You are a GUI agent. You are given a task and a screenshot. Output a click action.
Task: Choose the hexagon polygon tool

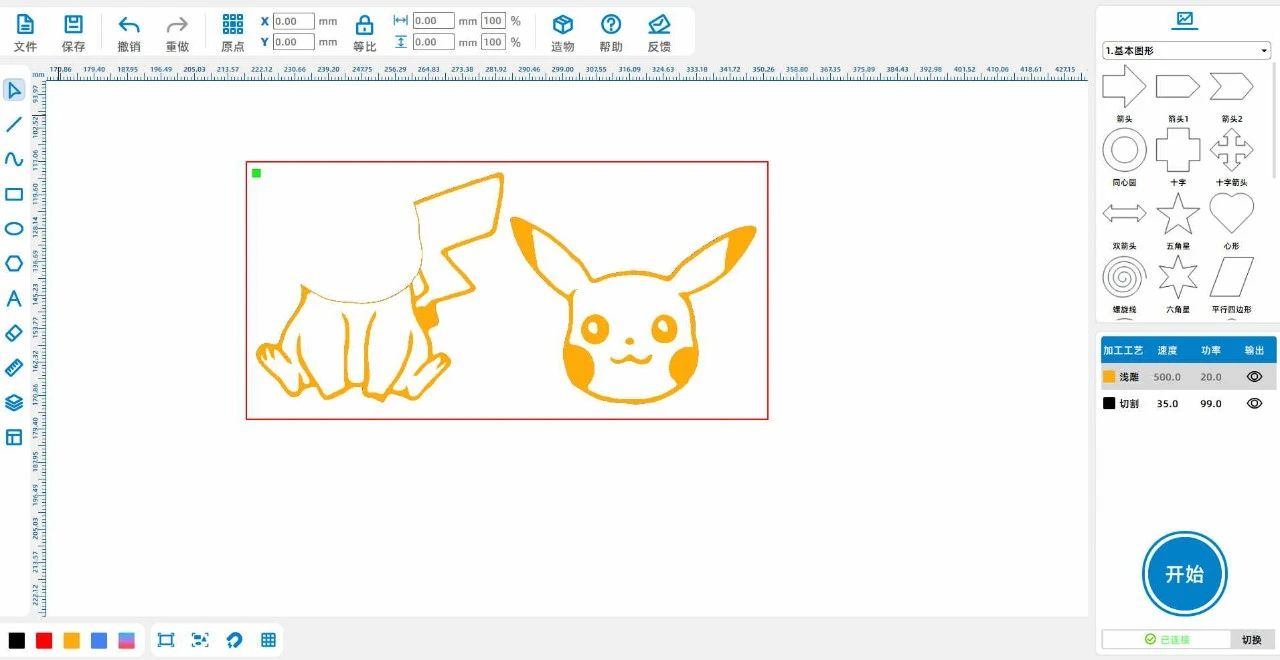click(14, 263)
